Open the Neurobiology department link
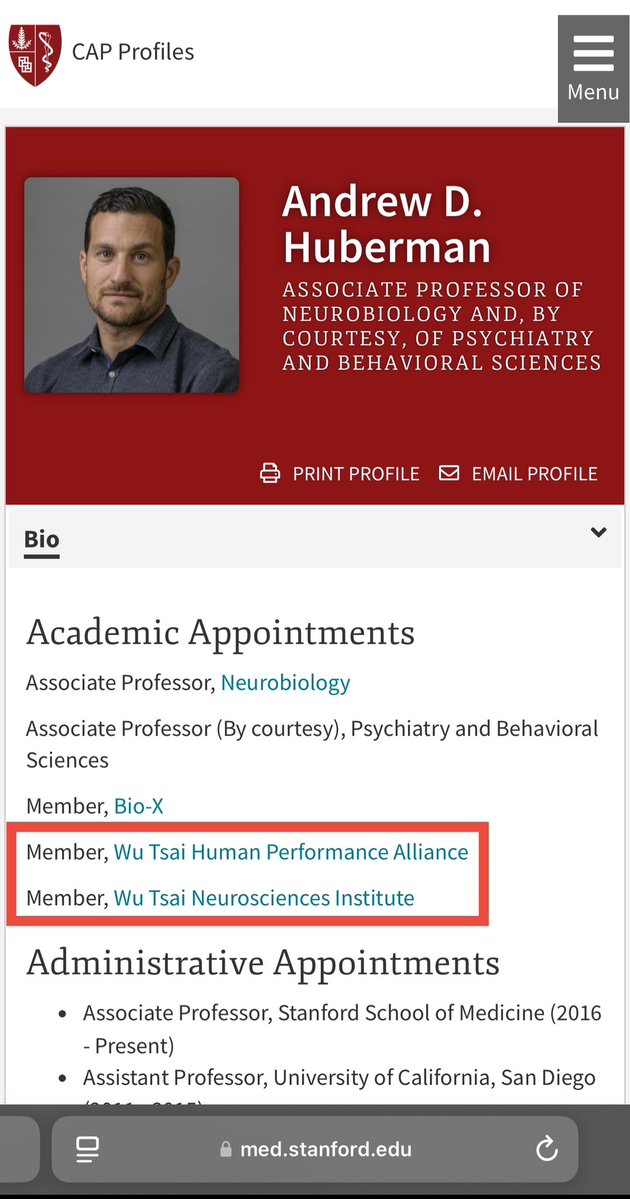This screenshot has height=1199, width=630. [x=285, y=683]
